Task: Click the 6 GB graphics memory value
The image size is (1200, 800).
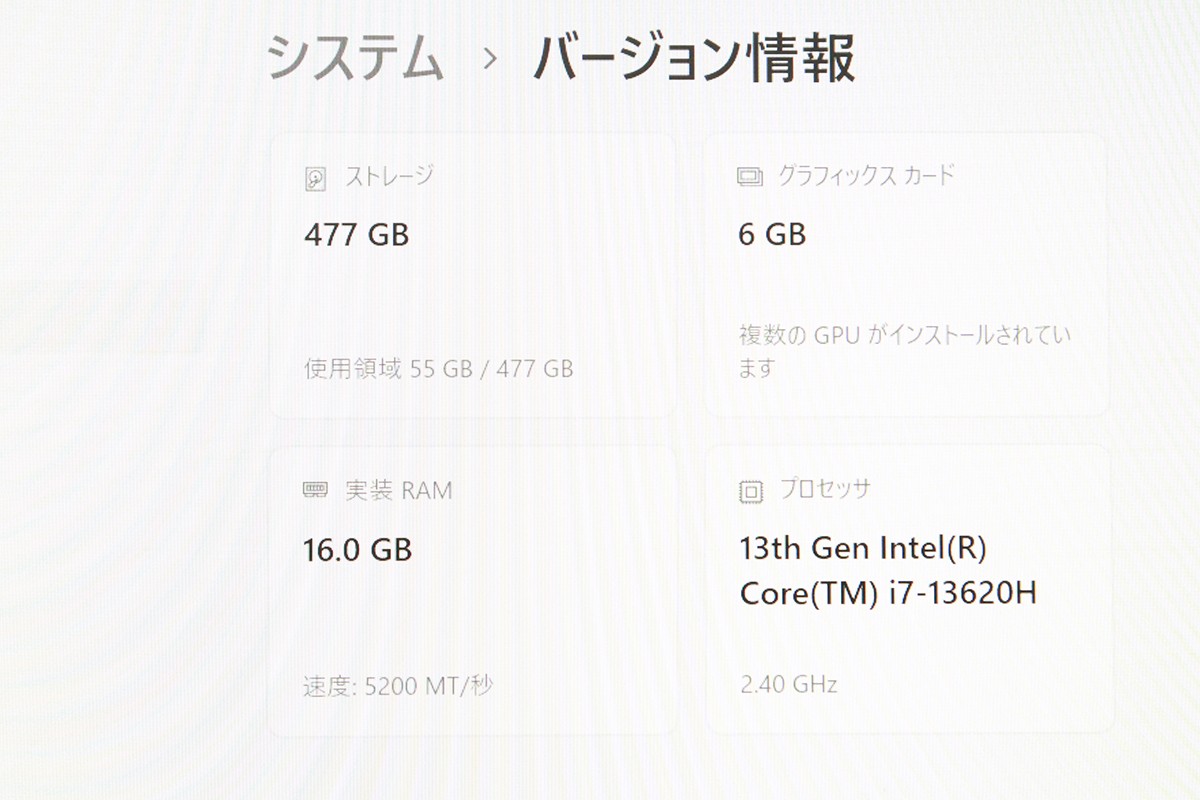Action: (772, 235)
